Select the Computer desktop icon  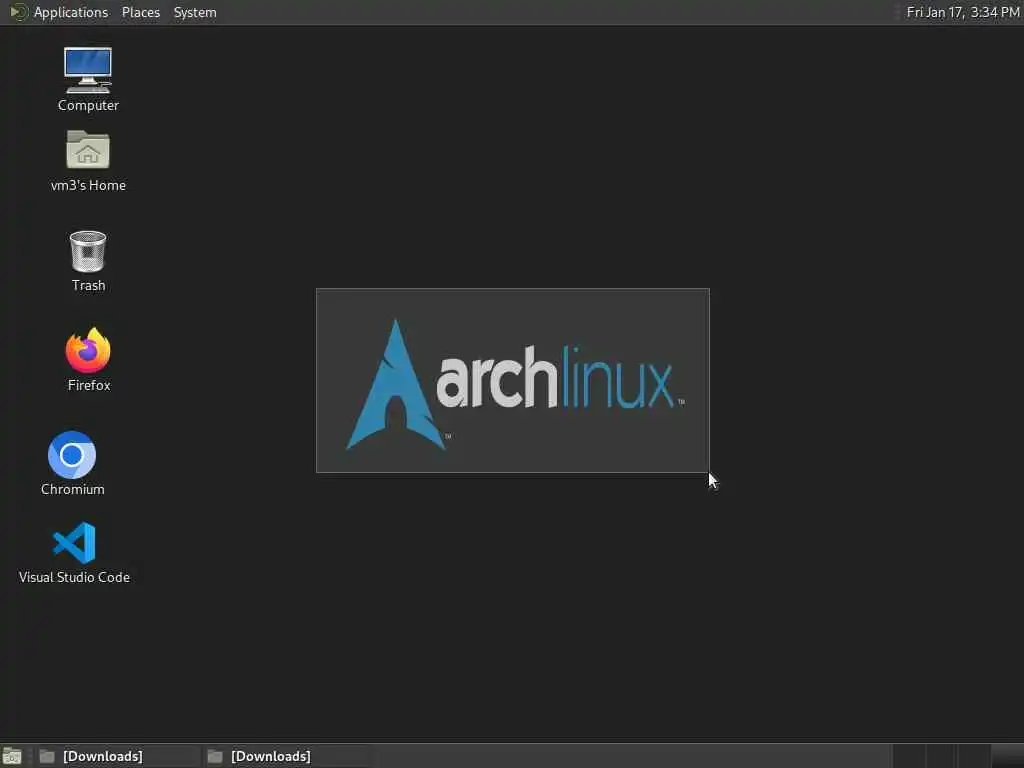tap(88, 71)
